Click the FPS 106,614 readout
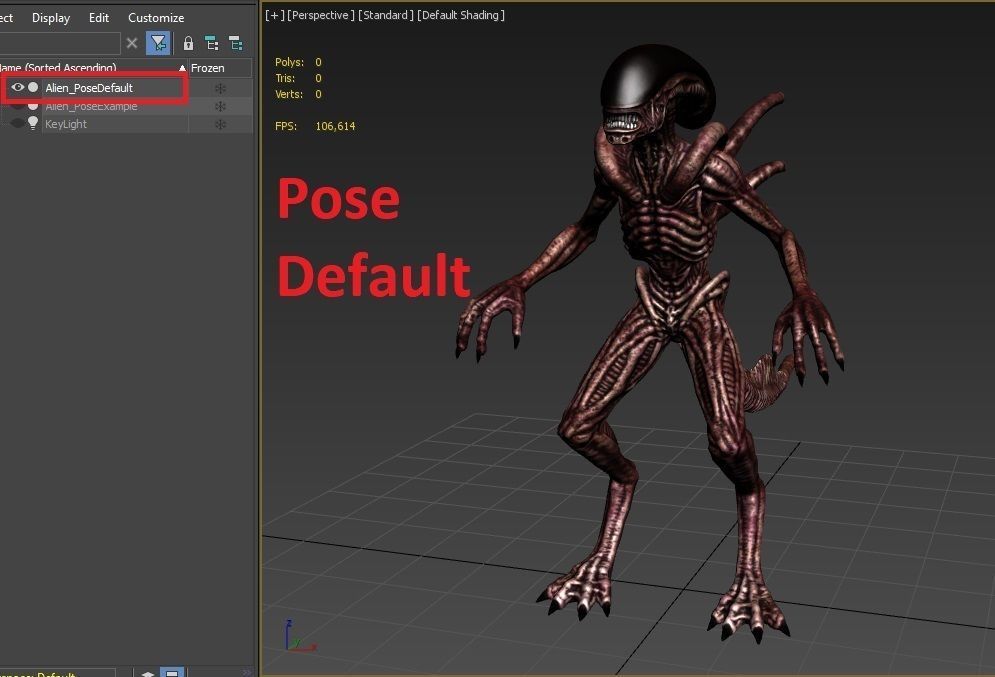 315,126
